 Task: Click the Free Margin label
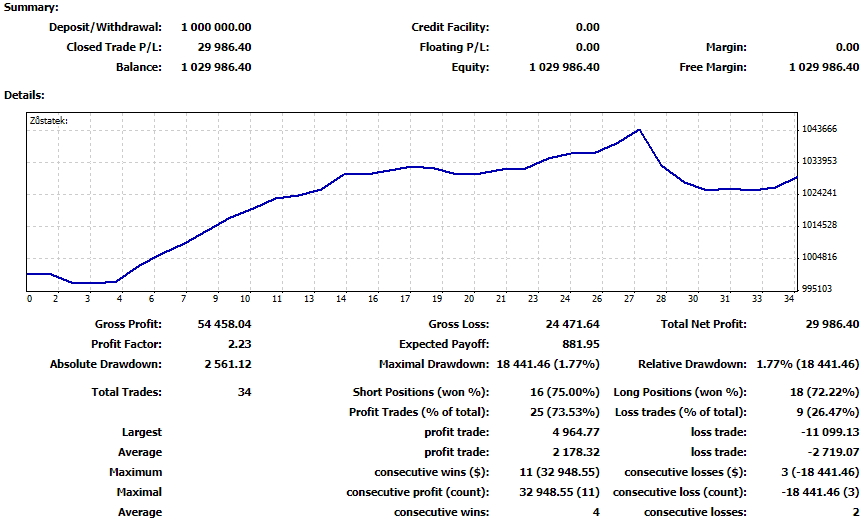712,67
